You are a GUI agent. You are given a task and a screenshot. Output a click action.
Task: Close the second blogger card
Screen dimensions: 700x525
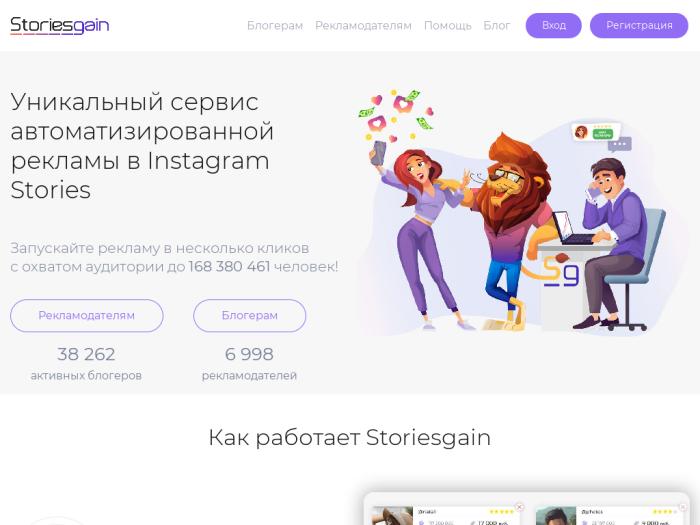(x=683, y=507)
